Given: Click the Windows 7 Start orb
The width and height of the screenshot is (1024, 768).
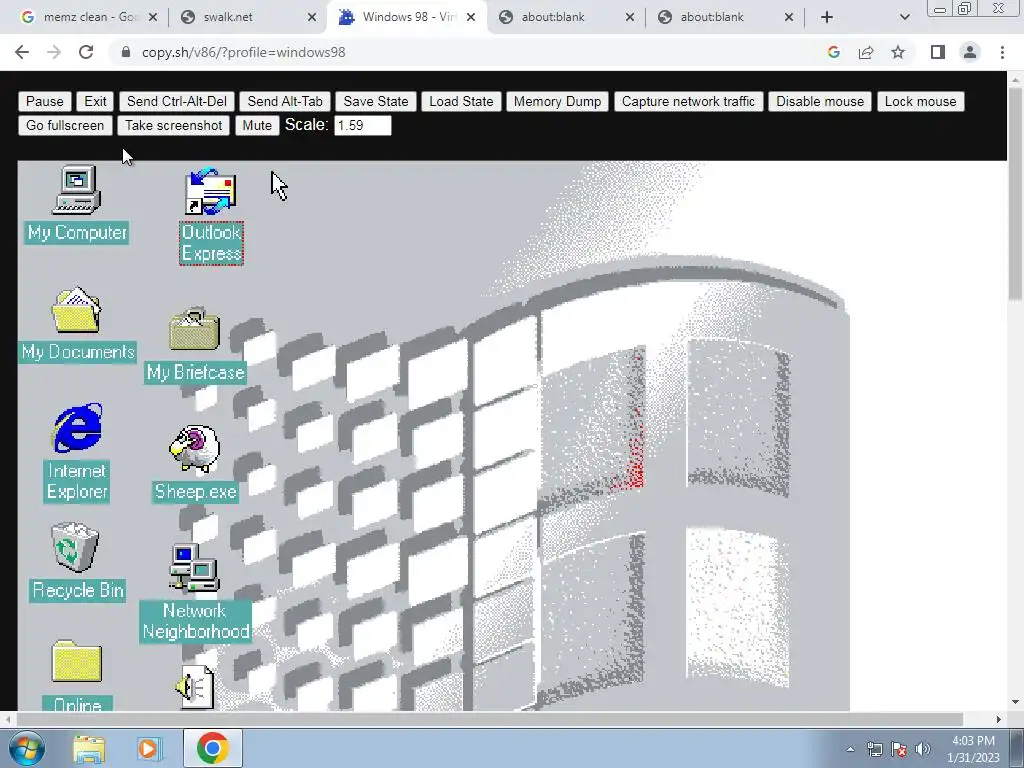Looking at the screenshot, I should pyautogui.click(x=26, y=748).
